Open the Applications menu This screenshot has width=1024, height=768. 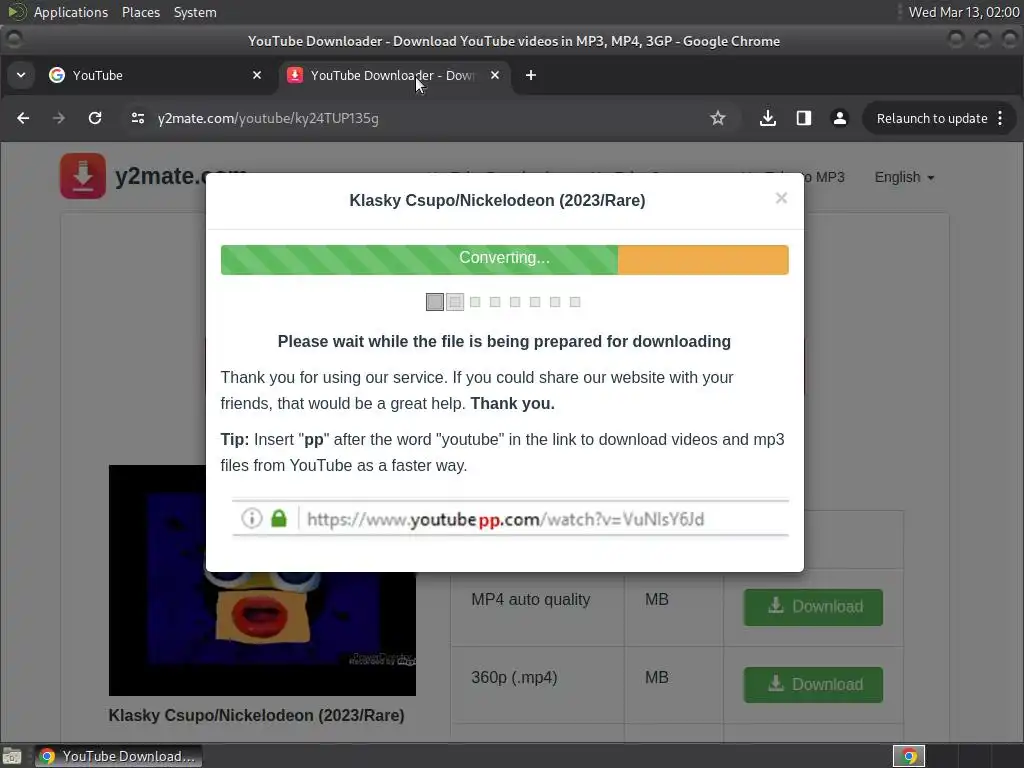(71, 12)
